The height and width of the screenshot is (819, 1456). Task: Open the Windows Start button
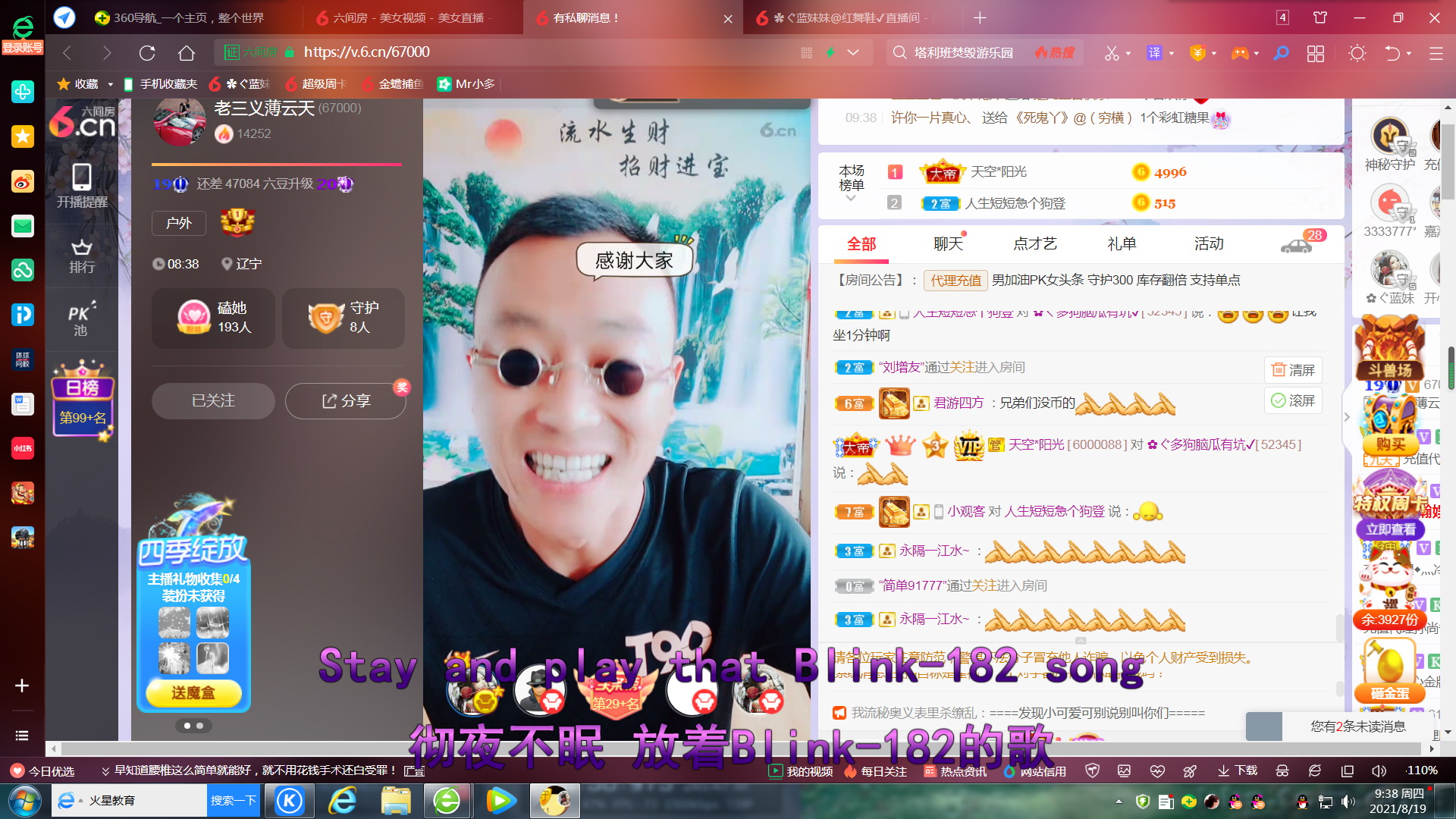pyautogui.click(x=25, y=801)
